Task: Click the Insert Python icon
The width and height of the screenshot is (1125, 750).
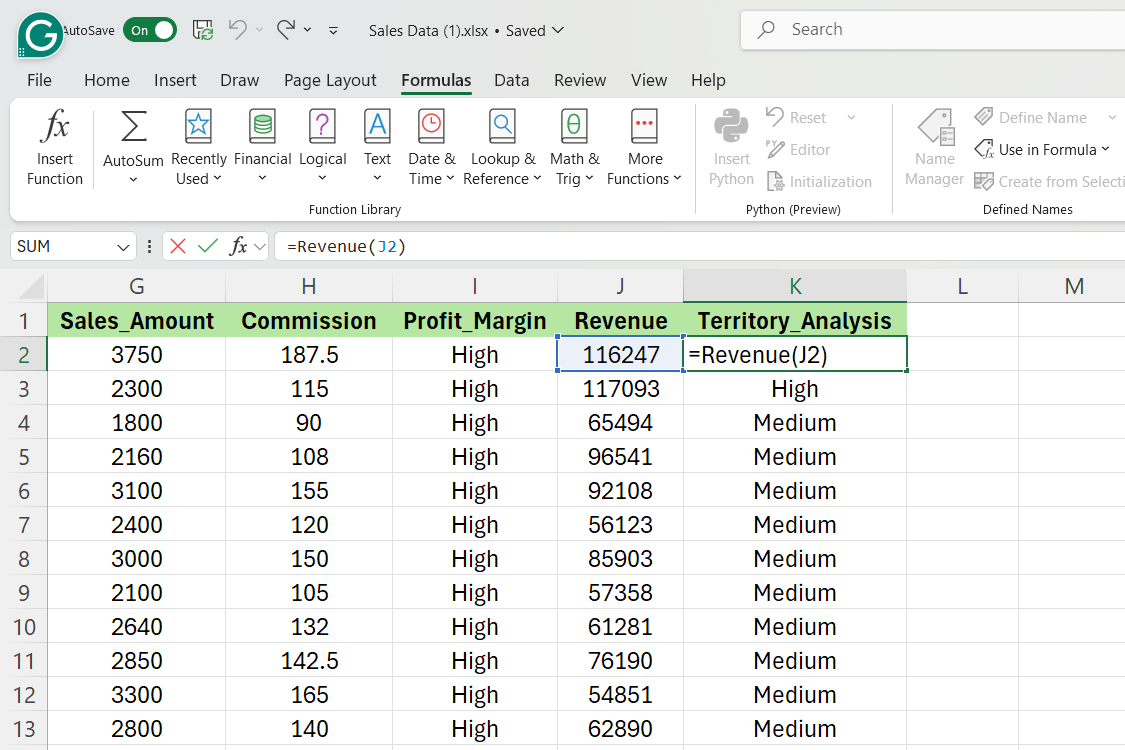Action: (x=731, y=126)
